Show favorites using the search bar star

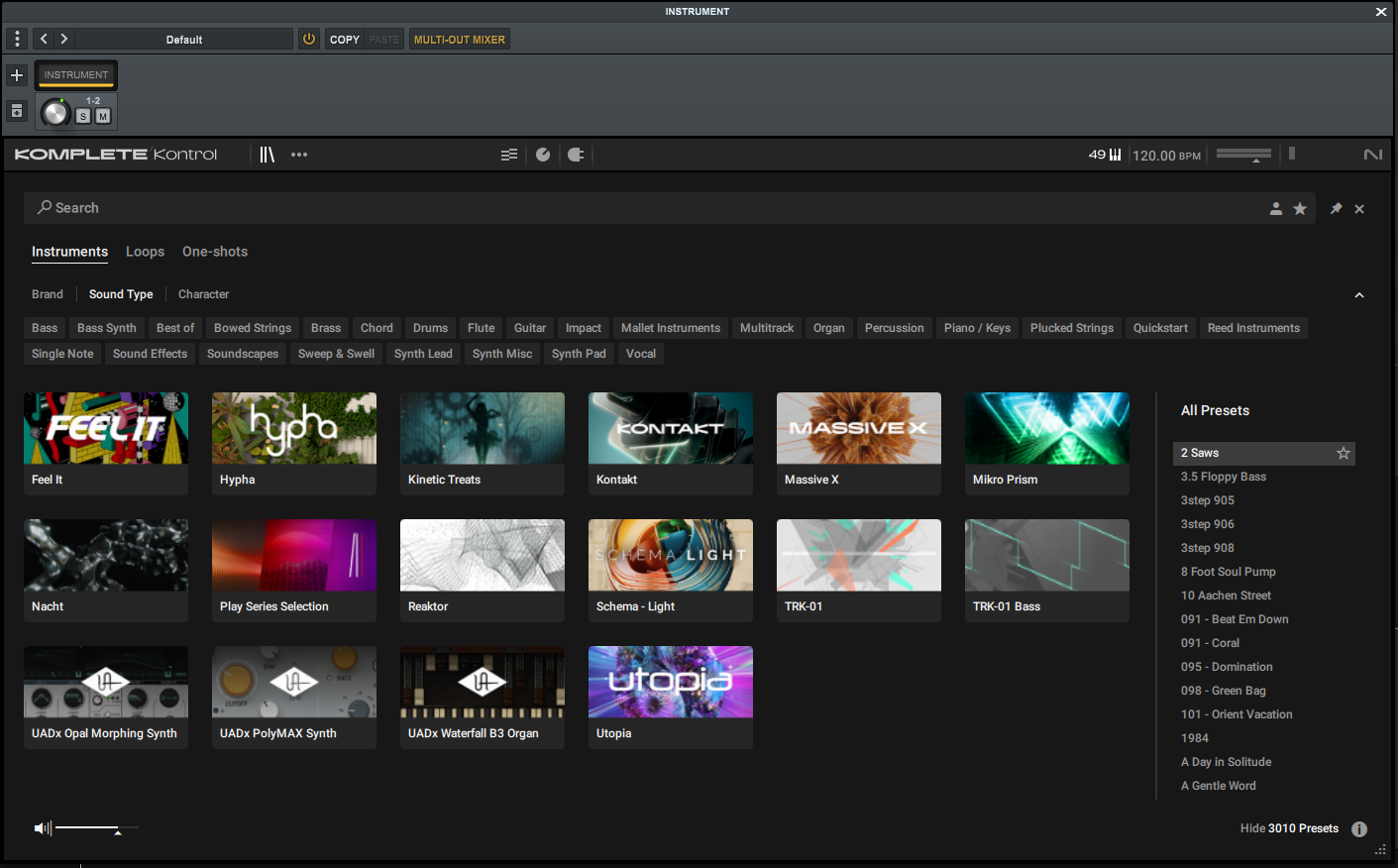pyautogui.click(x=1300, y=208)
